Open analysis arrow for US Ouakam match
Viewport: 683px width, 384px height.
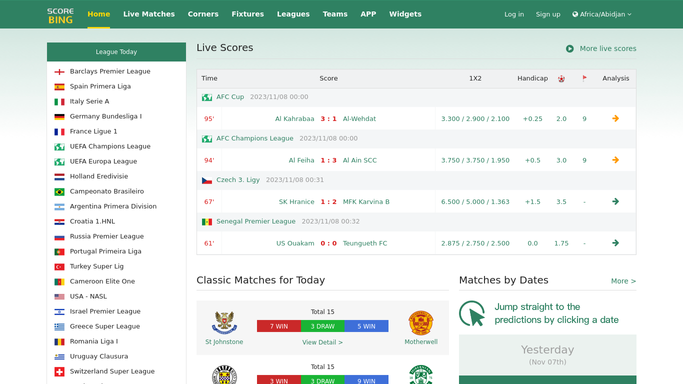615,243
